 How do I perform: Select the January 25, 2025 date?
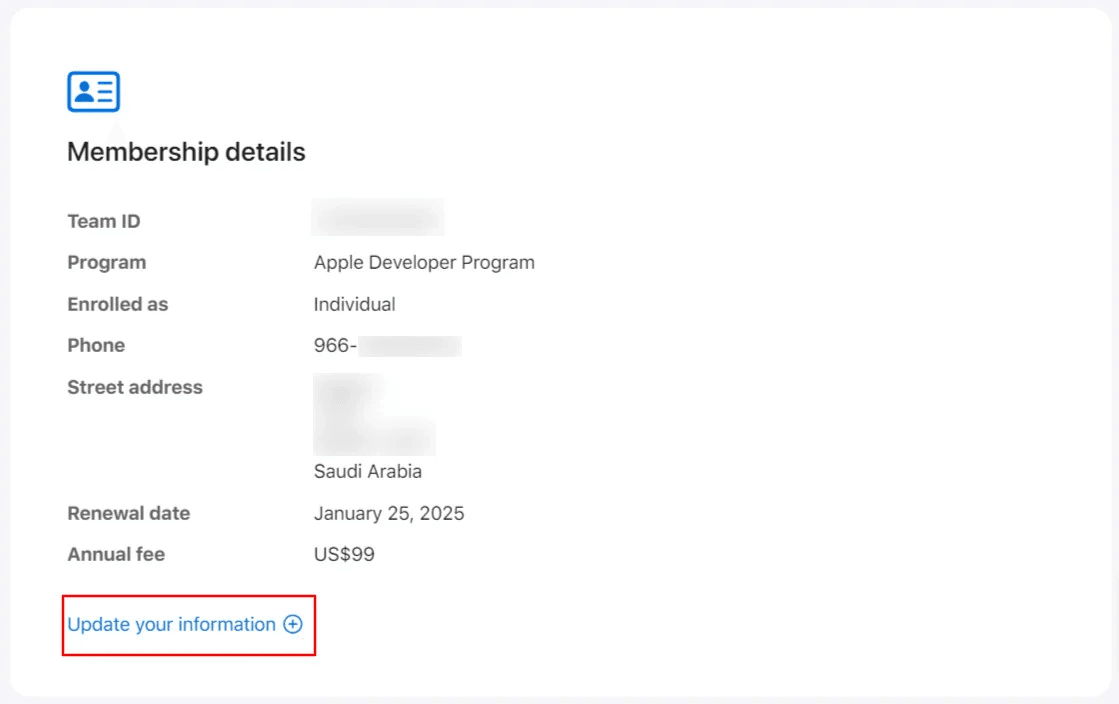point(389,513)
